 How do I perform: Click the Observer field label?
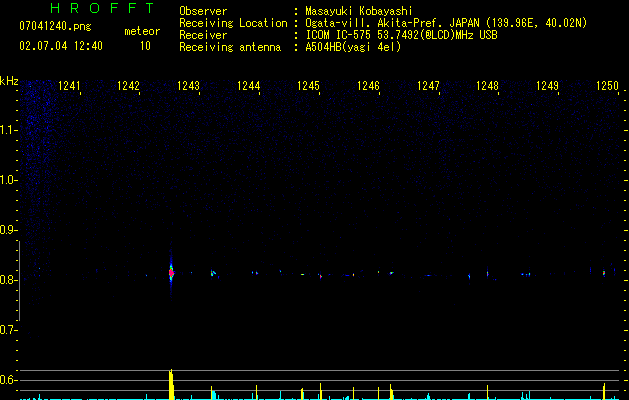(x=203, y=11)
